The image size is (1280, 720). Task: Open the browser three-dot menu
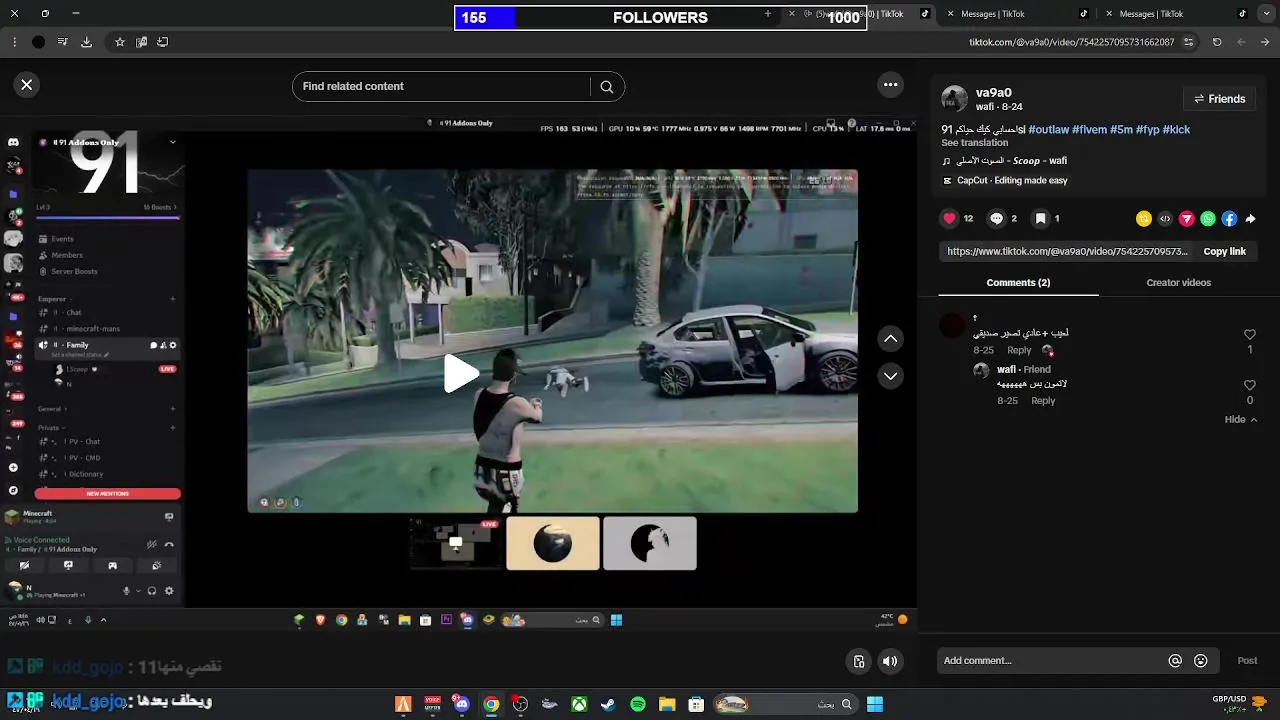click(14, 42)
